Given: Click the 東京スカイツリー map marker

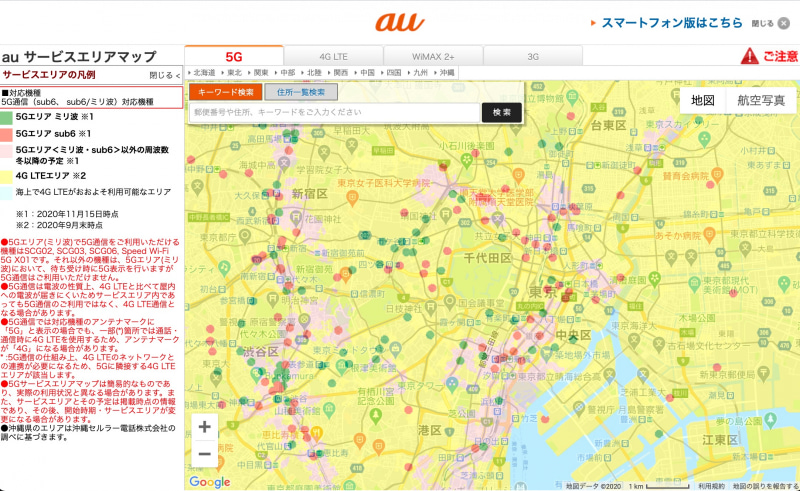Looking at the screenshot, I should 704,138.
